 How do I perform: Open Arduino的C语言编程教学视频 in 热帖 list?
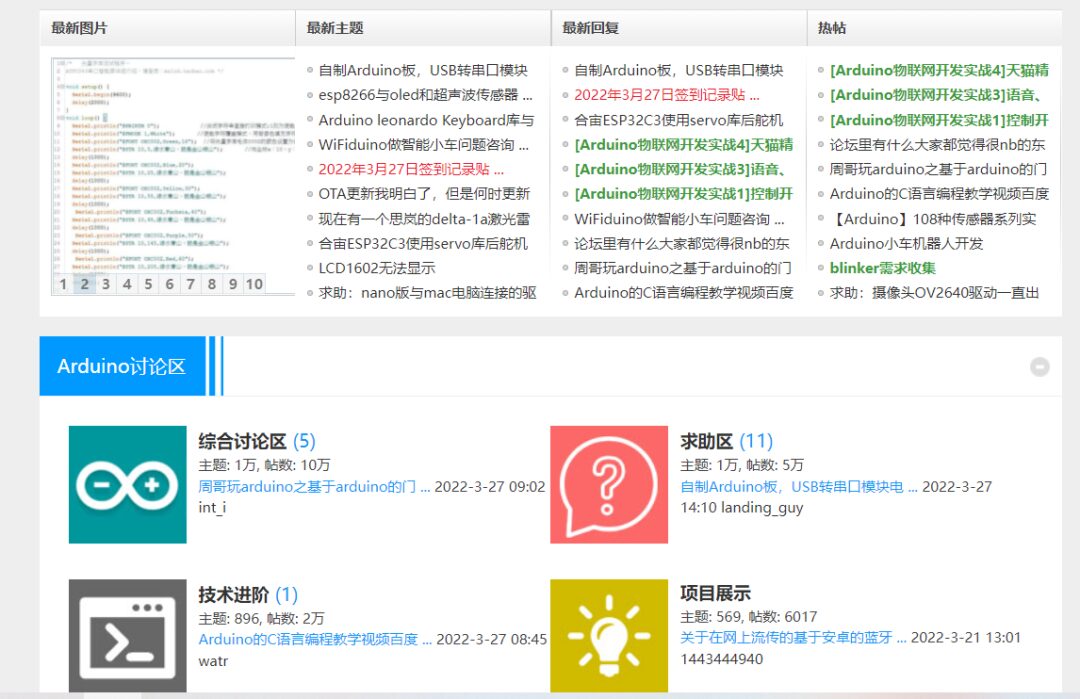[x=939, y=194]
